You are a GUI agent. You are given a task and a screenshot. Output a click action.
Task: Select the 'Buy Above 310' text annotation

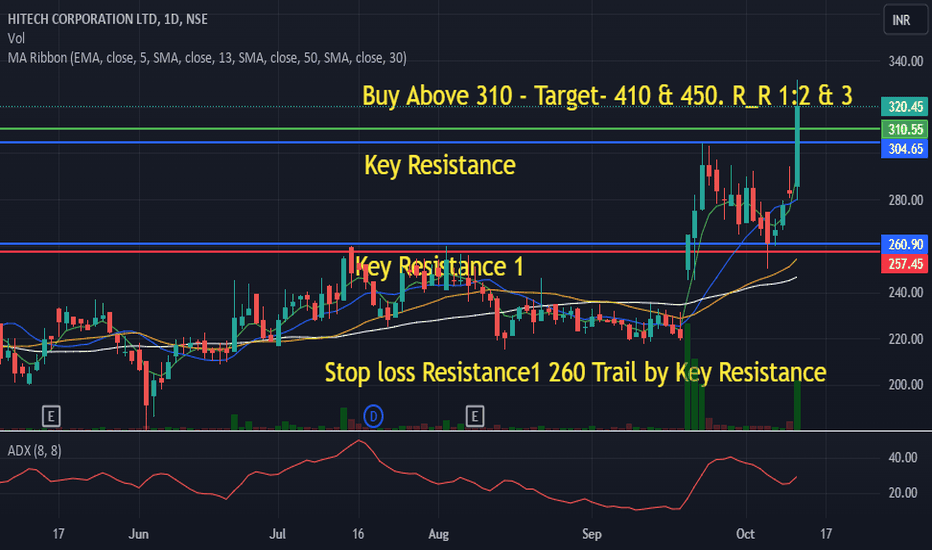[x=607, y=96]
